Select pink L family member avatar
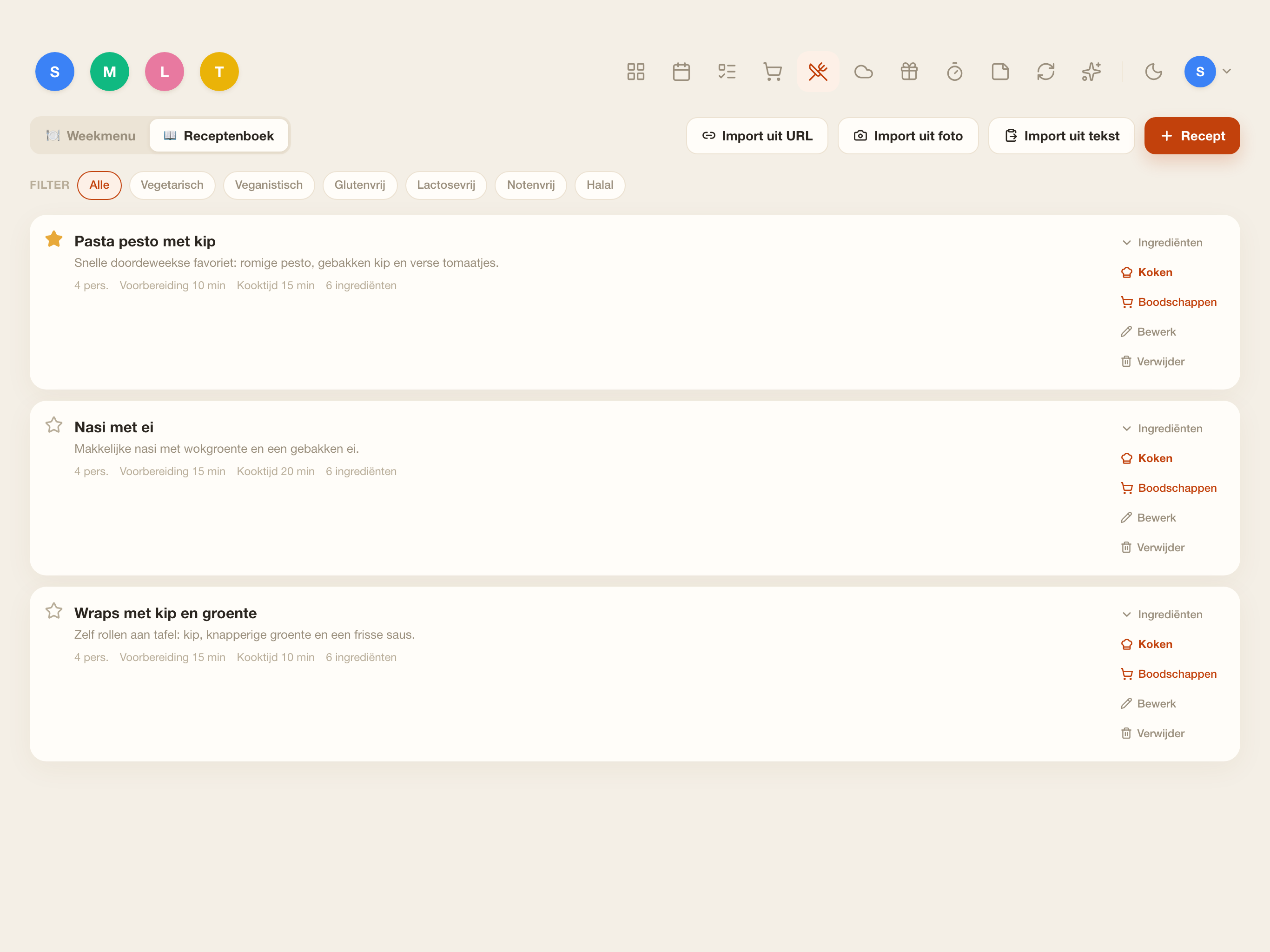Viewport: 1270px width, 952px height. [164, 72]
